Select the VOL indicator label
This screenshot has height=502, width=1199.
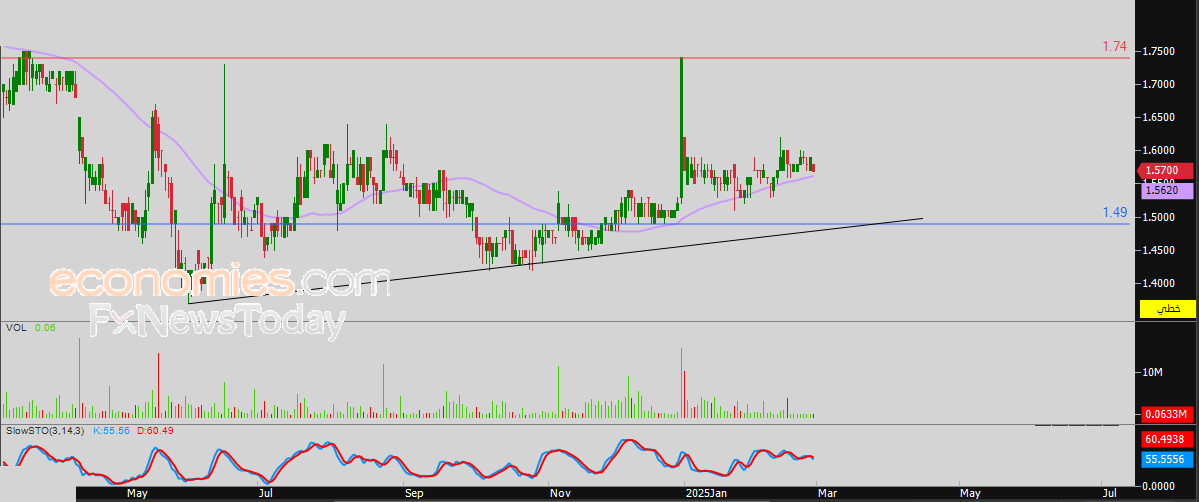coord(15,328)
